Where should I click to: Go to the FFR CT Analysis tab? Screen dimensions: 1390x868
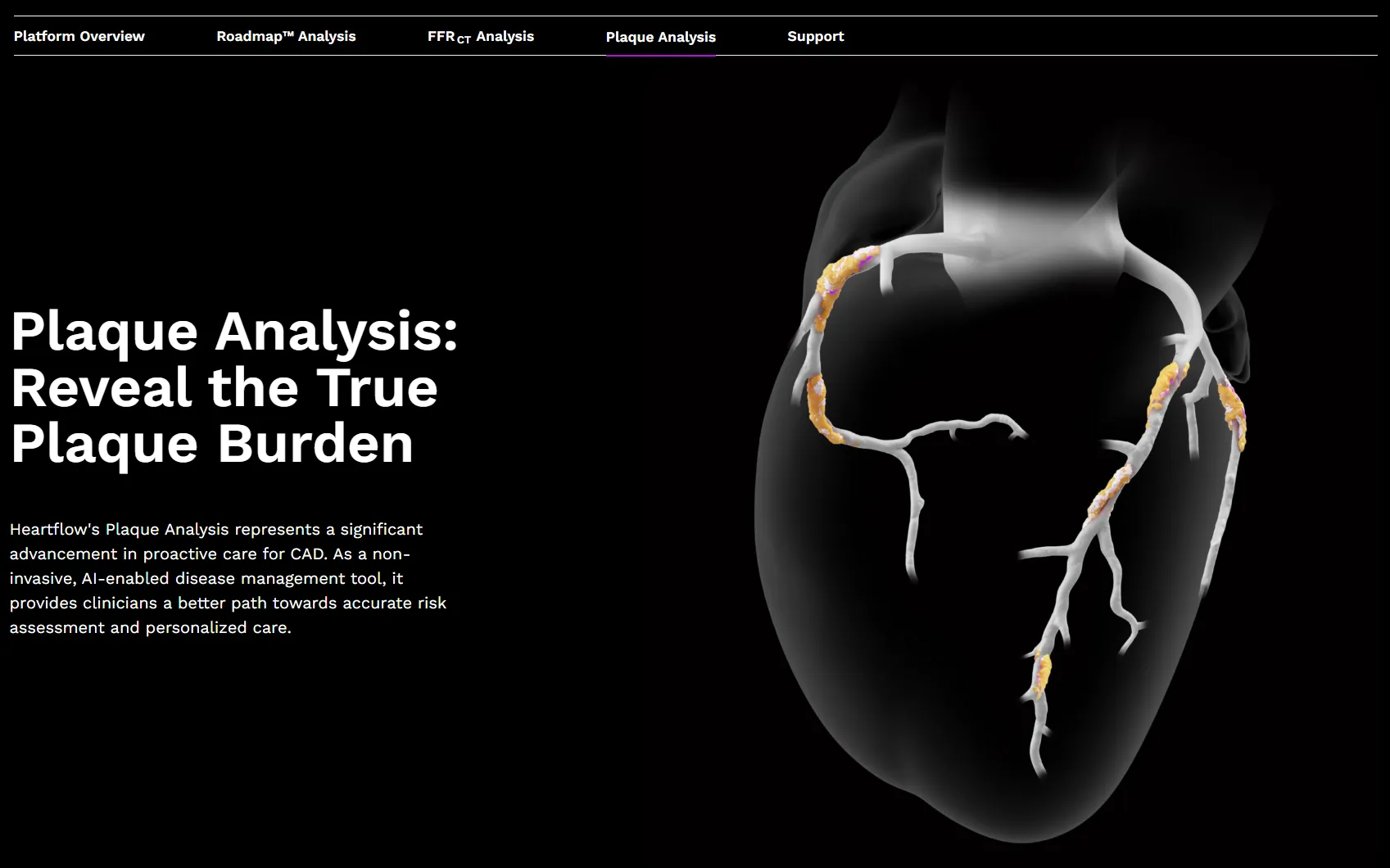point(480,36)
